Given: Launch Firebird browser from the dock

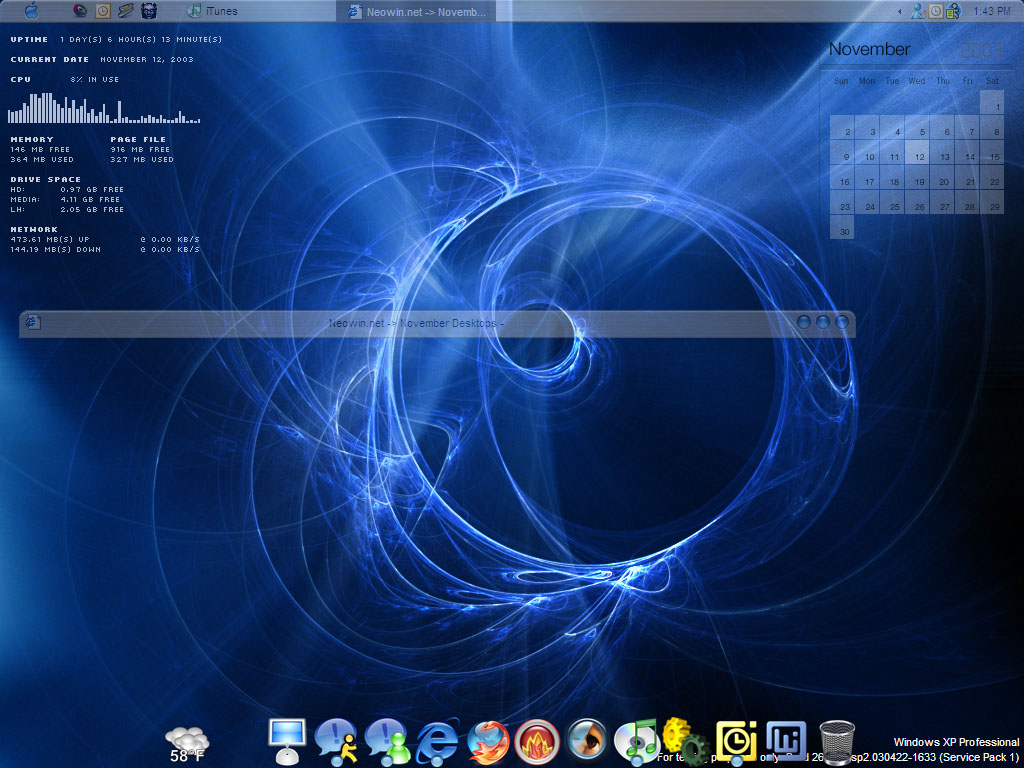Looking at the screenshot, I should coord(487,742).
